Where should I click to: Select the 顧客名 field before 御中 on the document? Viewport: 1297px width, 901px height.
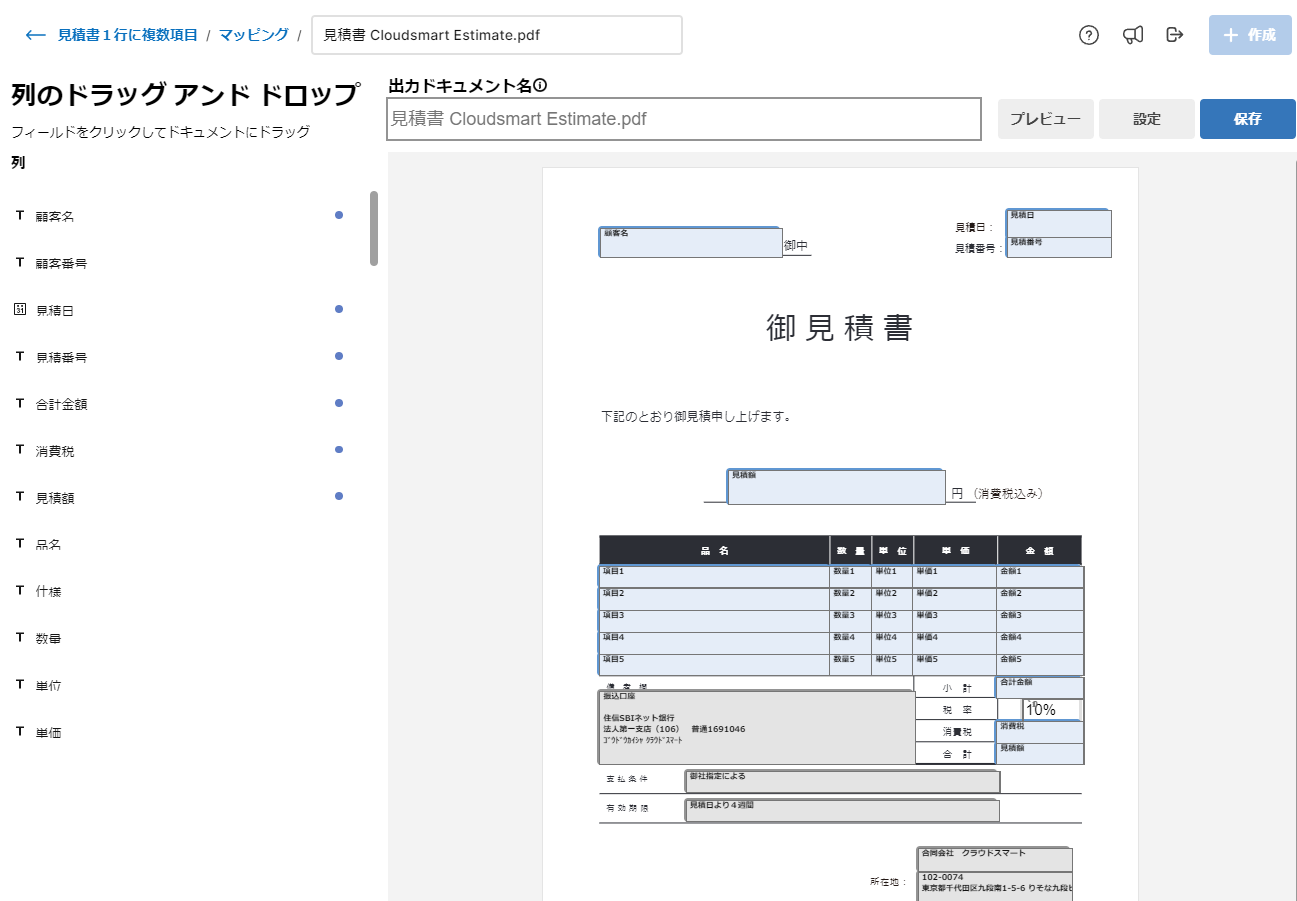[x=691, y=242]
